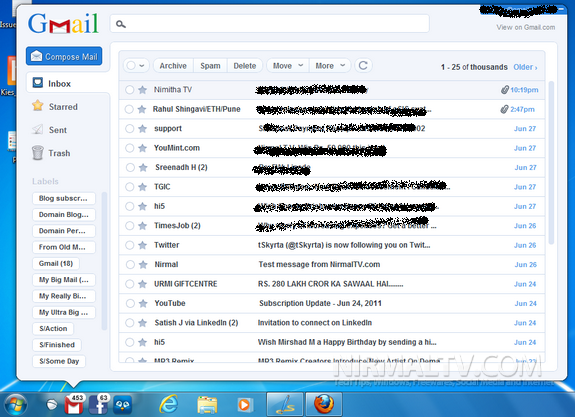
Task: Open Gmail taskbar icon with 453 badge
Action: [75, 404]
